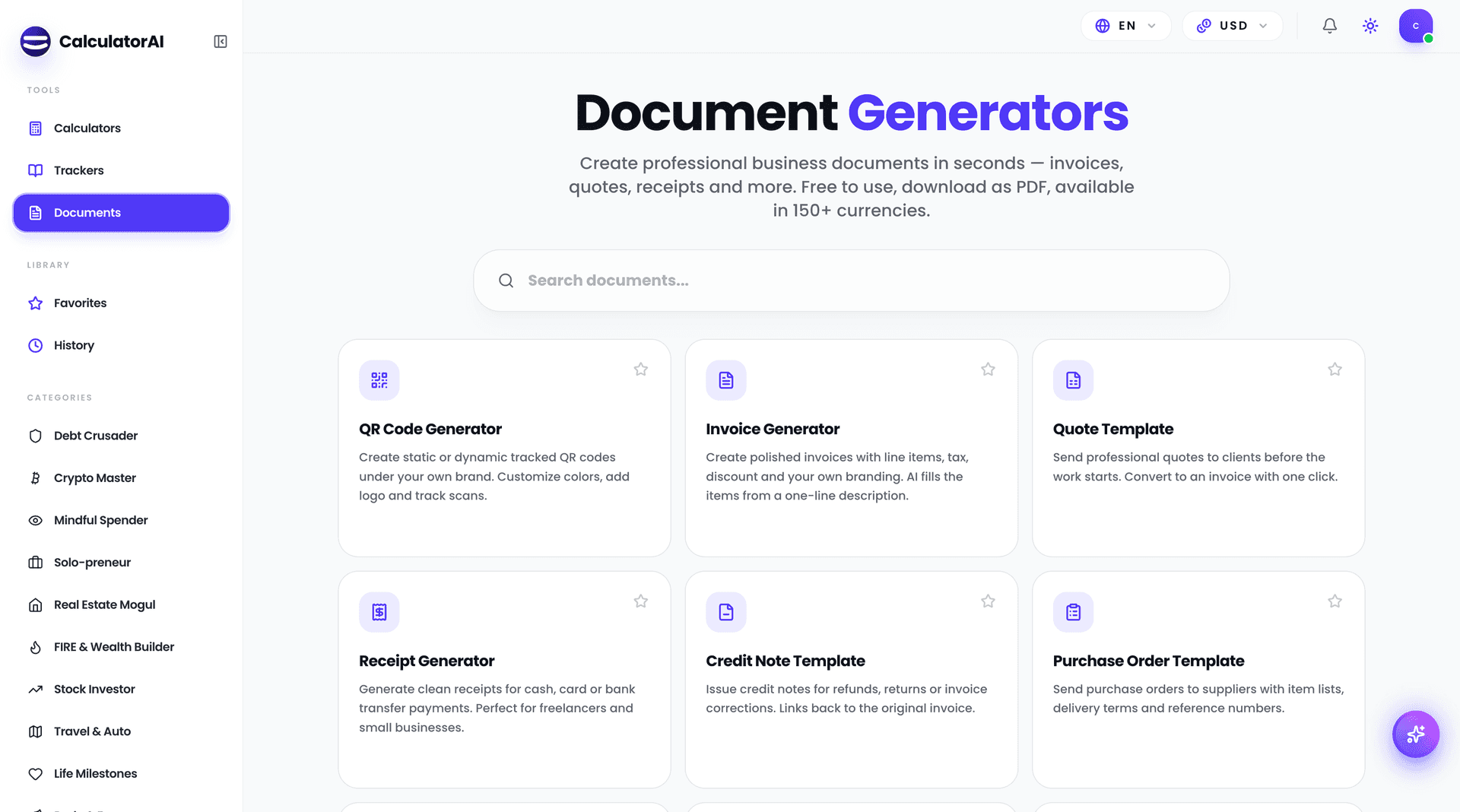This screenshot has height=812, width=1460.
Task: Click the Credit Note Template icon
Action: coord(726,612)
